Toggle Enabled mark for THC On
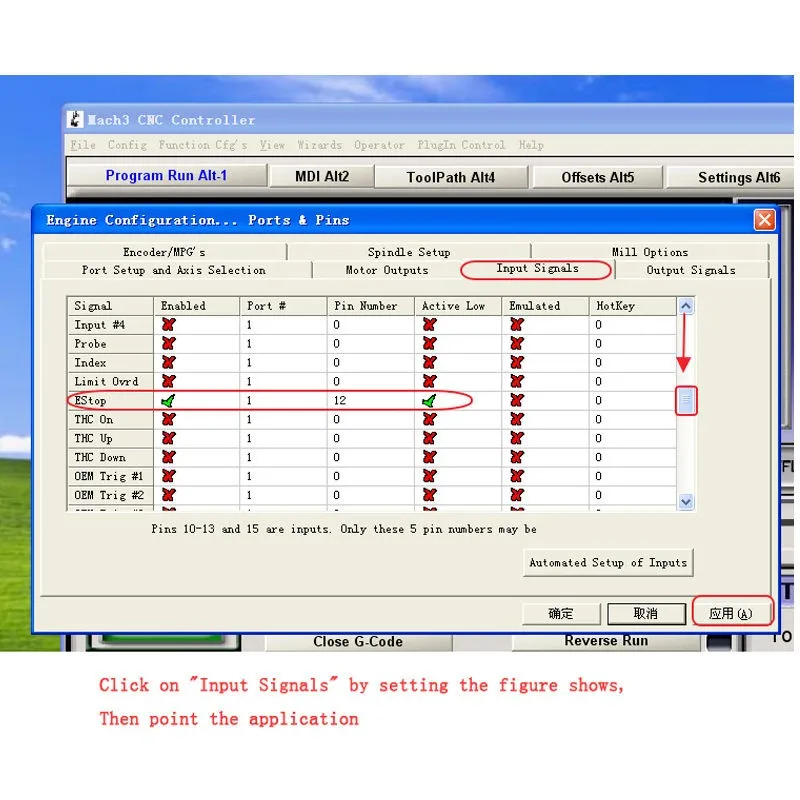Screen dimensions: 800x800 coord(168,419)
